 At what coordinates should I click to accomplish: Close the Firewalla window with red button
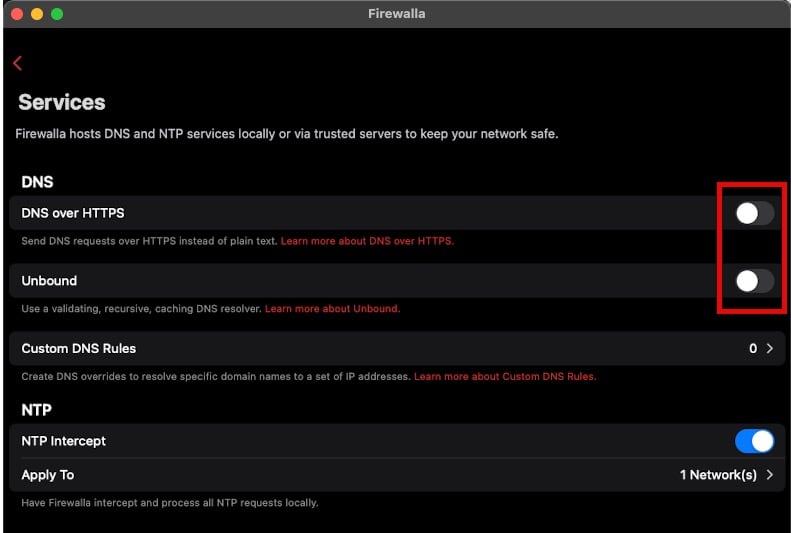point(17,14)
